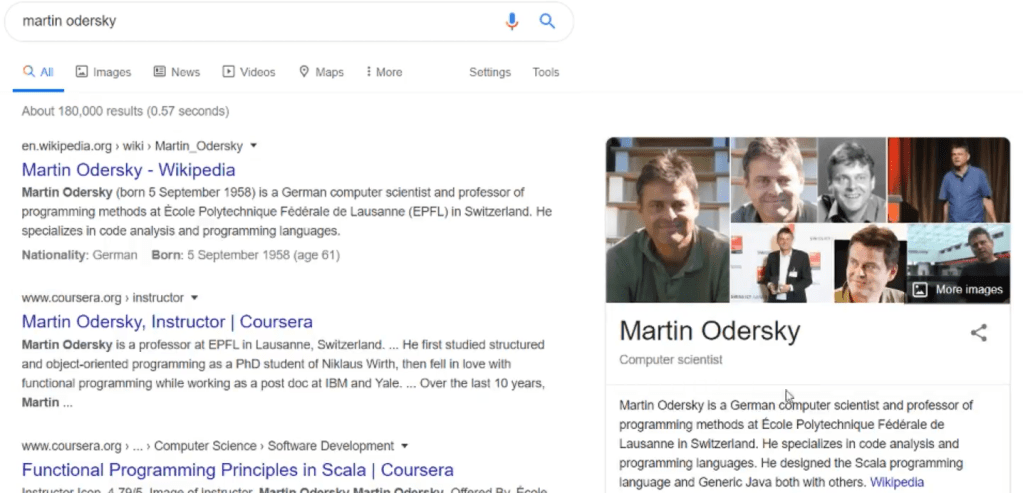Open the Martin Odersky - Wikipedia result
Image resolution: width=1023 pixels, height=493 pixels.
pyautogui.click(x=129, y=170)
